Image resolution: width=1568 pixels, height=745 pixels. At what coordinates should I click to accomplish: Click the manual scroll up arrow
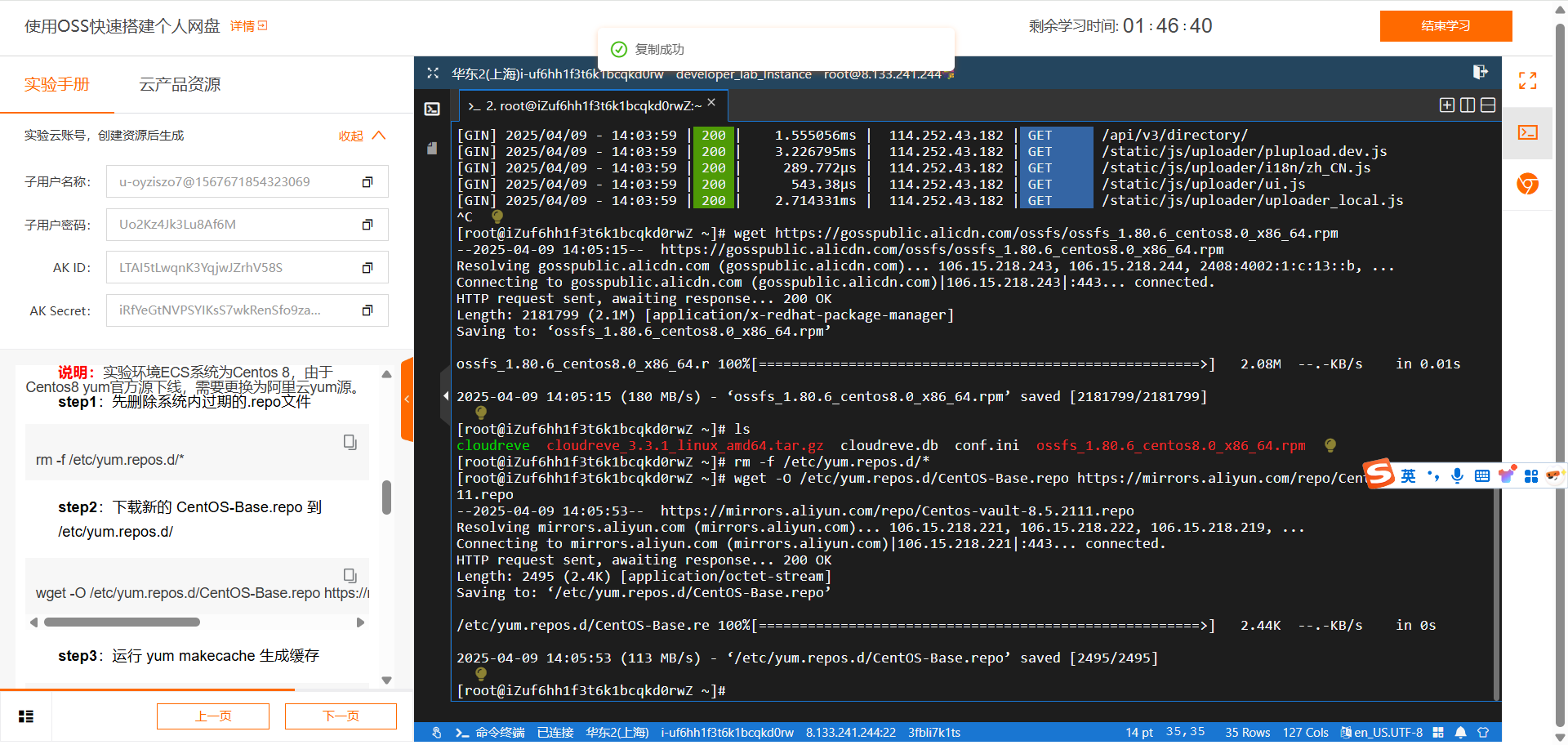[x=386, y=374]
